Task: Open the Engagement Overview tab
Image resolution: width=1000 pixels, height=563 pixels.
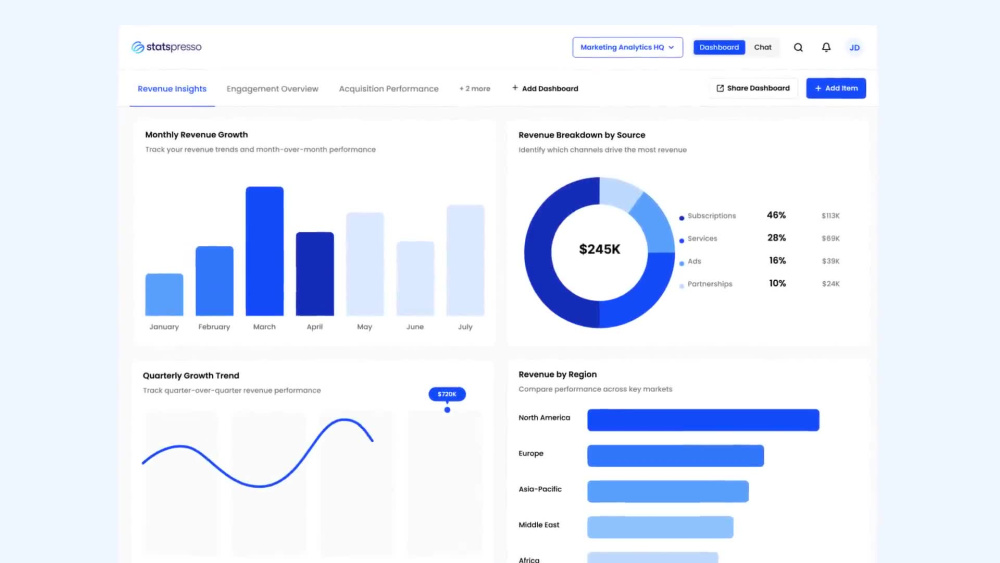Action: pos(272,89)
